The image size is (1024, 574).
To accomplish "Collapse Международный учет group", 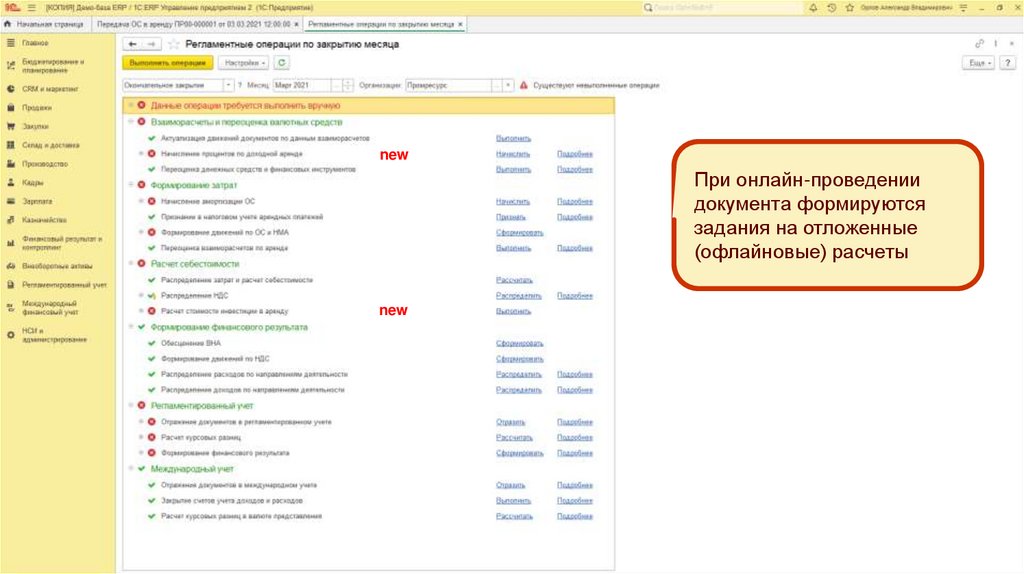I will pos(131,469).
